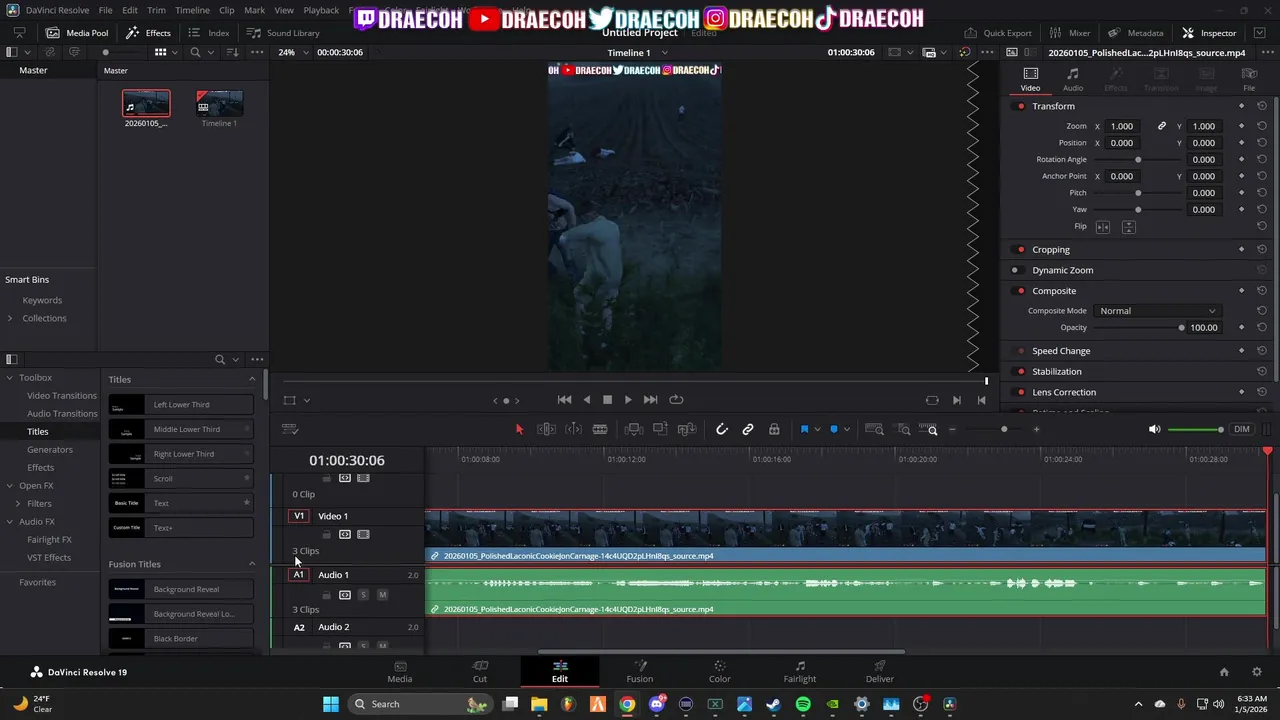The image size is (1280, 720).
Task: Click the Full Extent Zoom icon
Action: pos(874,429)
